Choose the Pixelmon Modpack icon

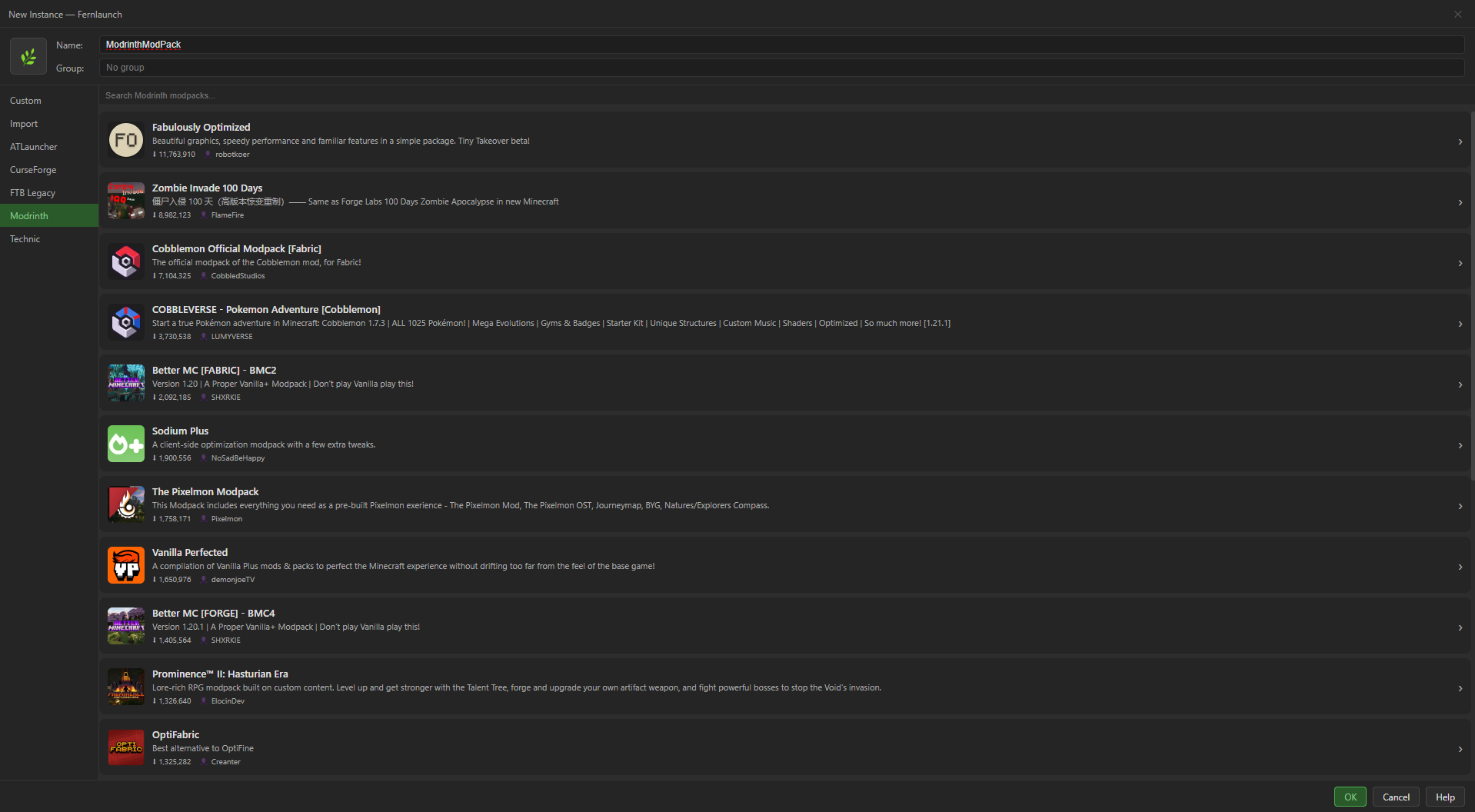tap(126, 504)
